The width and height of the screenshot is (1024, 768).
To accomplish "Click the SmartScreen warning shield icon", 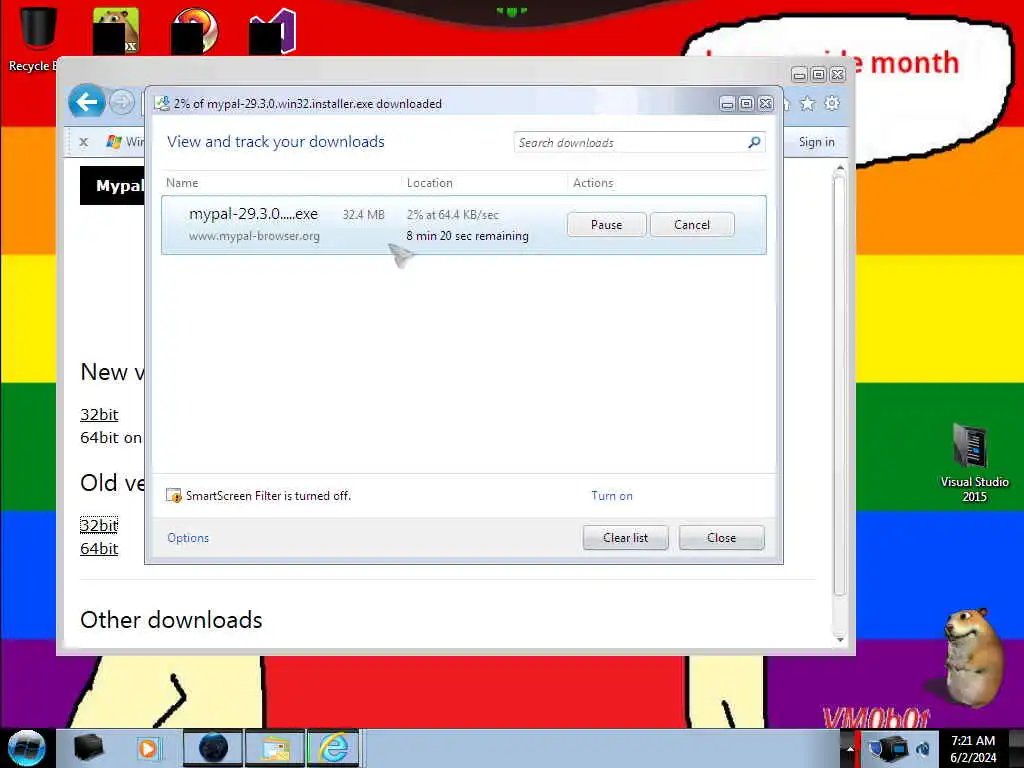I will [x=174, y=496].
